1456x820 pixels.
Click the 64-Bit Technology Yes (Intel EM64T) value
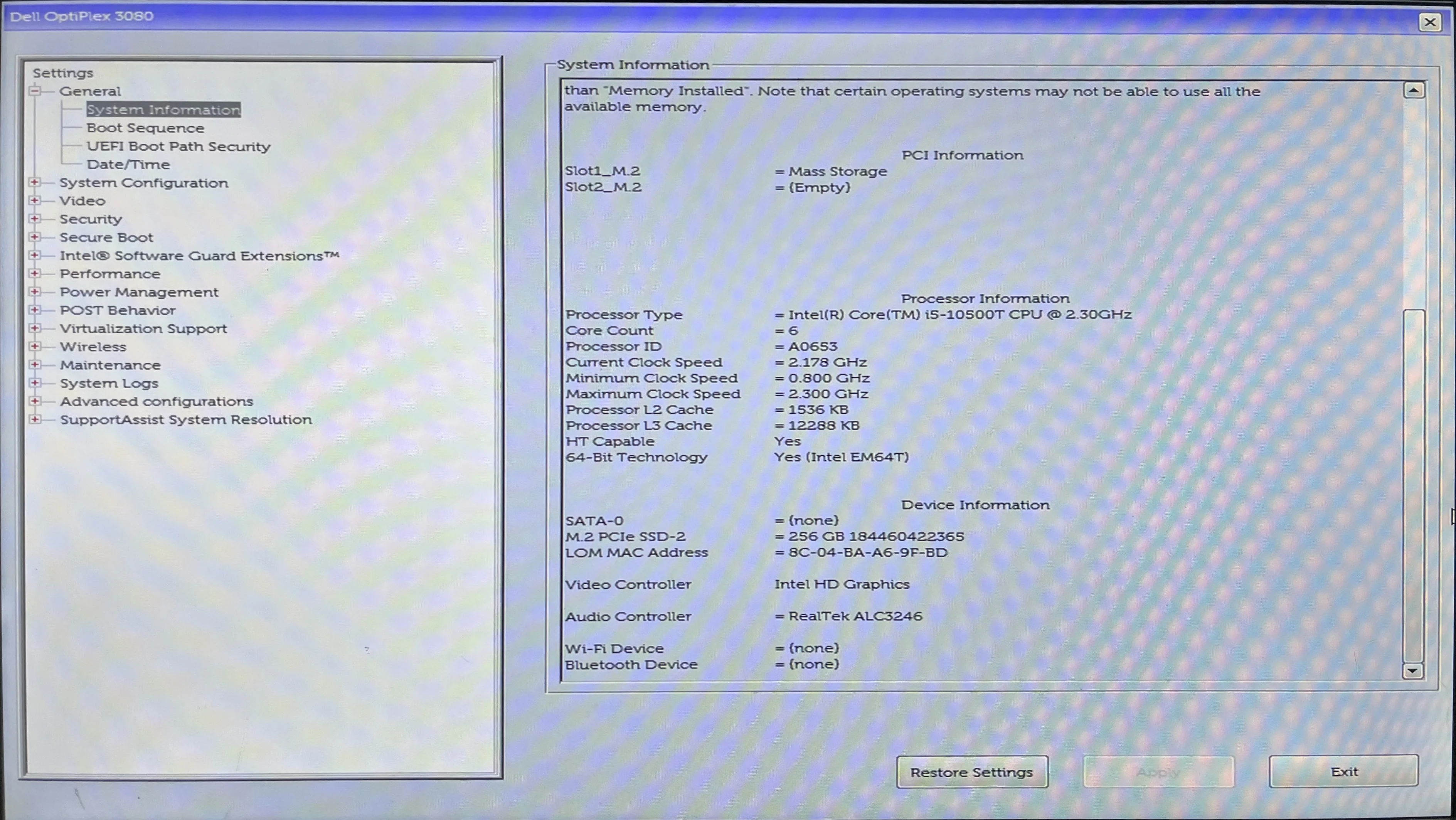pos(842,457)
